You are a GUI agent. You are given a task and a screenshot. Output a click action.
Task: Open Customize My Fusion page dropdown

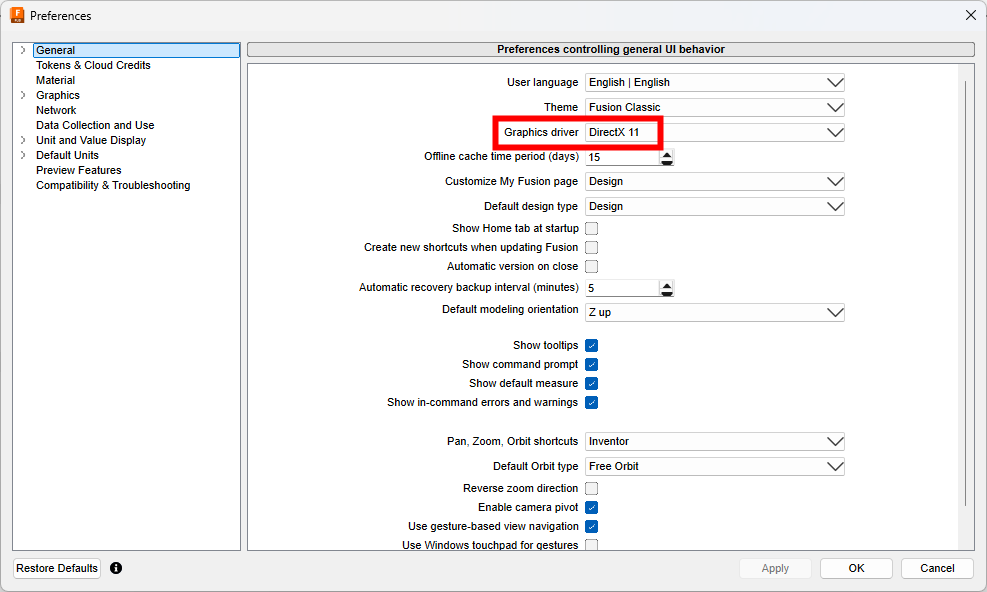[x=714, y=181]
